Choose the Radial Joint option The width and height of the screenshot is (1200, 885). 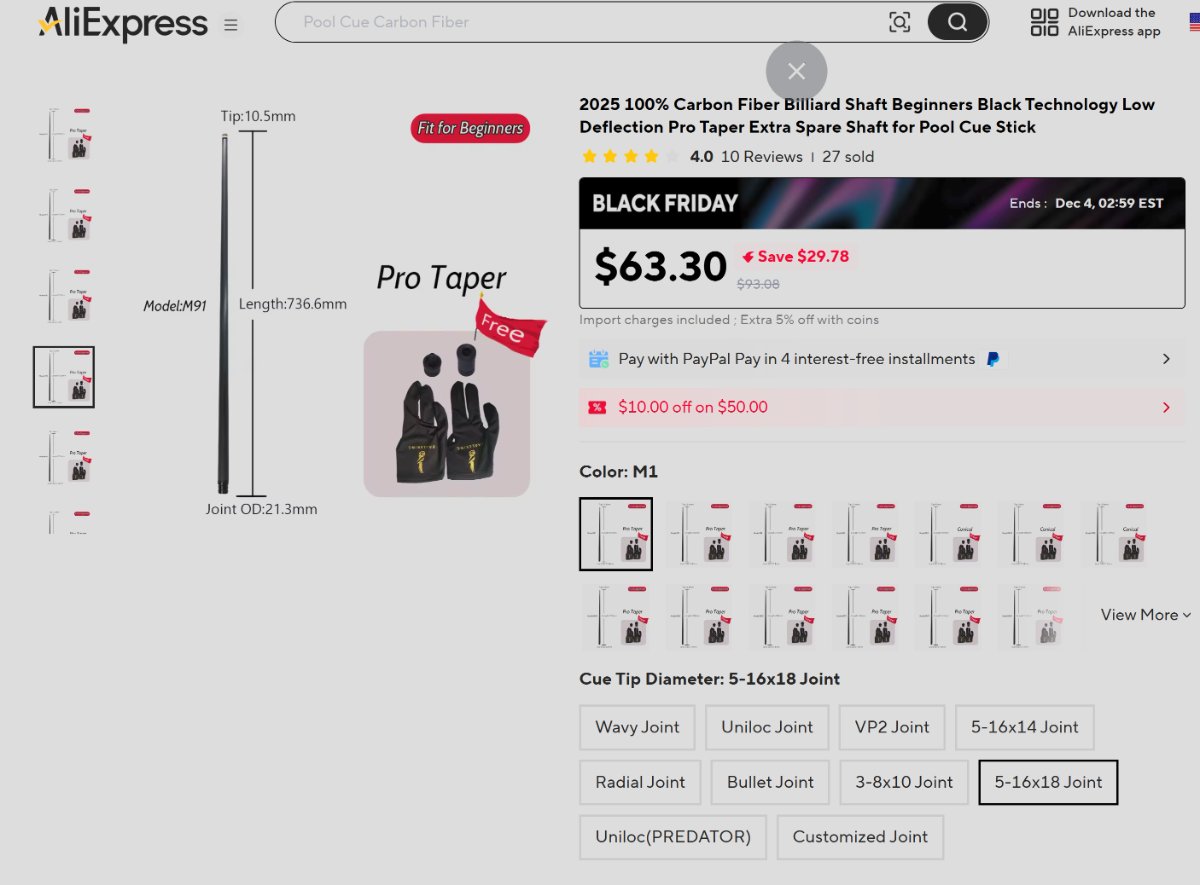coord(640,782)
